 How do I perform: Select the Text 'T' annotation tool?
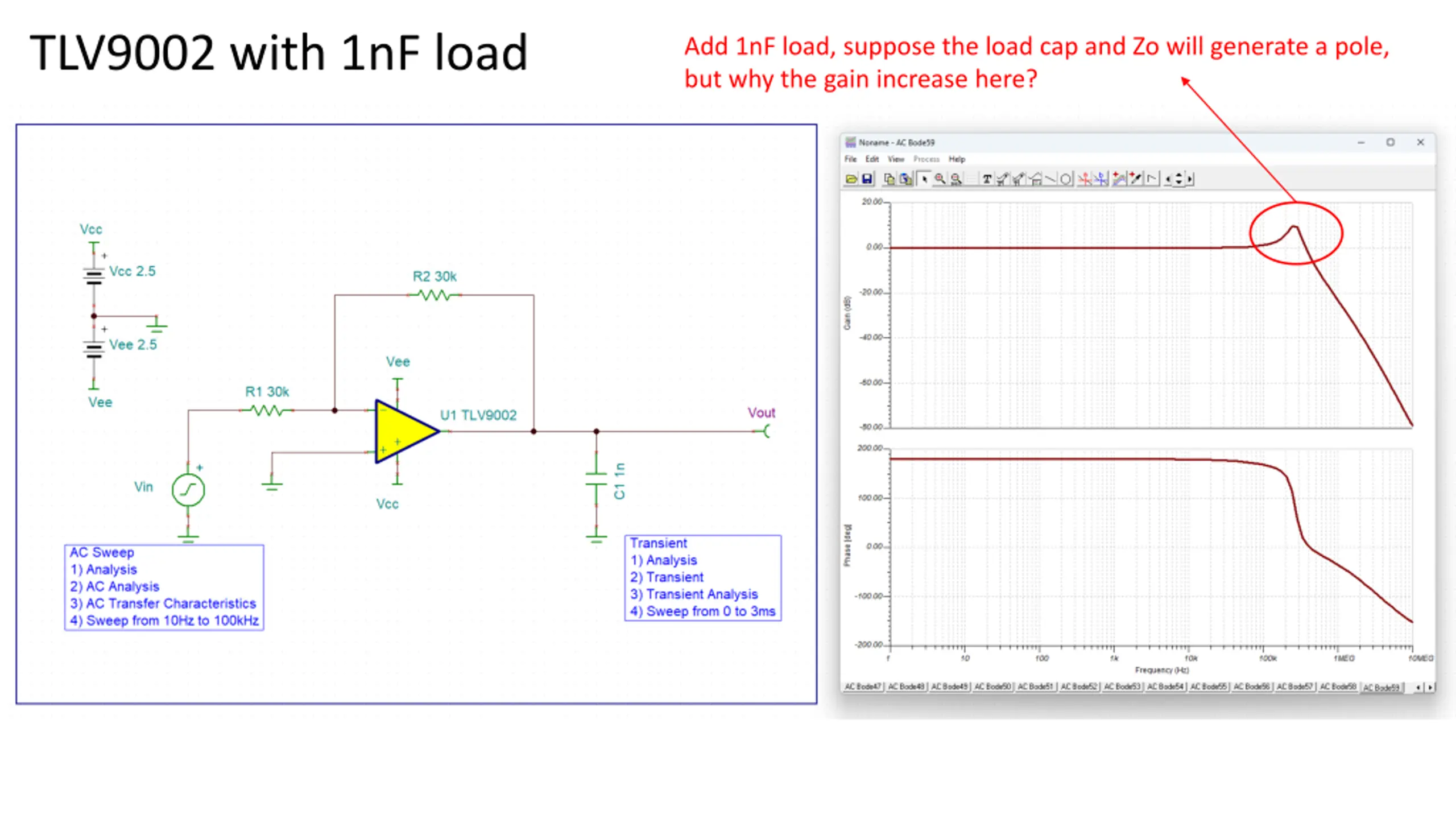987,179
